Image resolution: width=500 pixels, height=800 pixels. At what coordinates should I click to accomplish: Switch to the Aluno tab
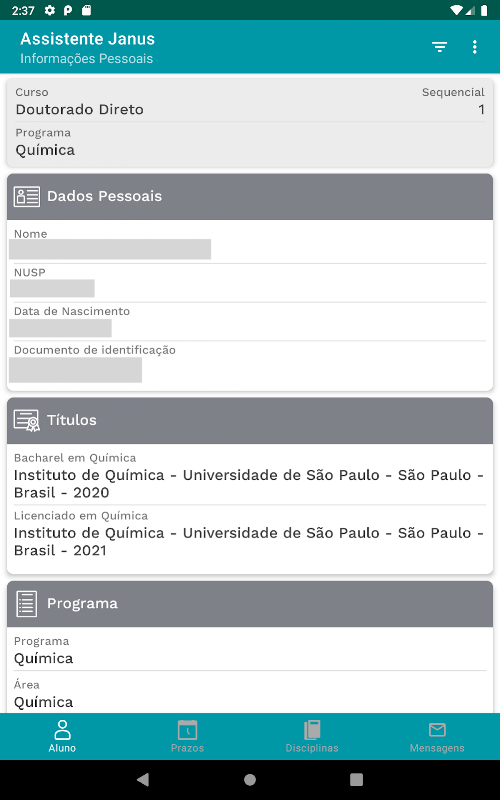pyautogui.click(x=62, y=736)
